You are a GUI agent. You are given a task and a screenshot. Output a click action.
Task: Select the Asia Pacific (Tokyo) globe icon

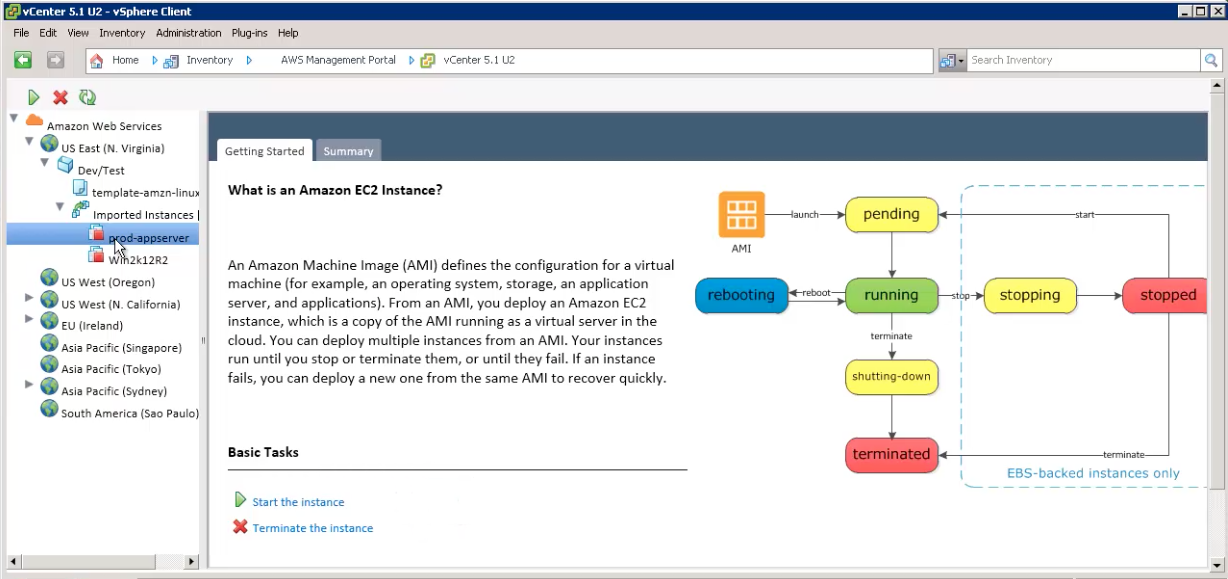(x=49, y=366)
